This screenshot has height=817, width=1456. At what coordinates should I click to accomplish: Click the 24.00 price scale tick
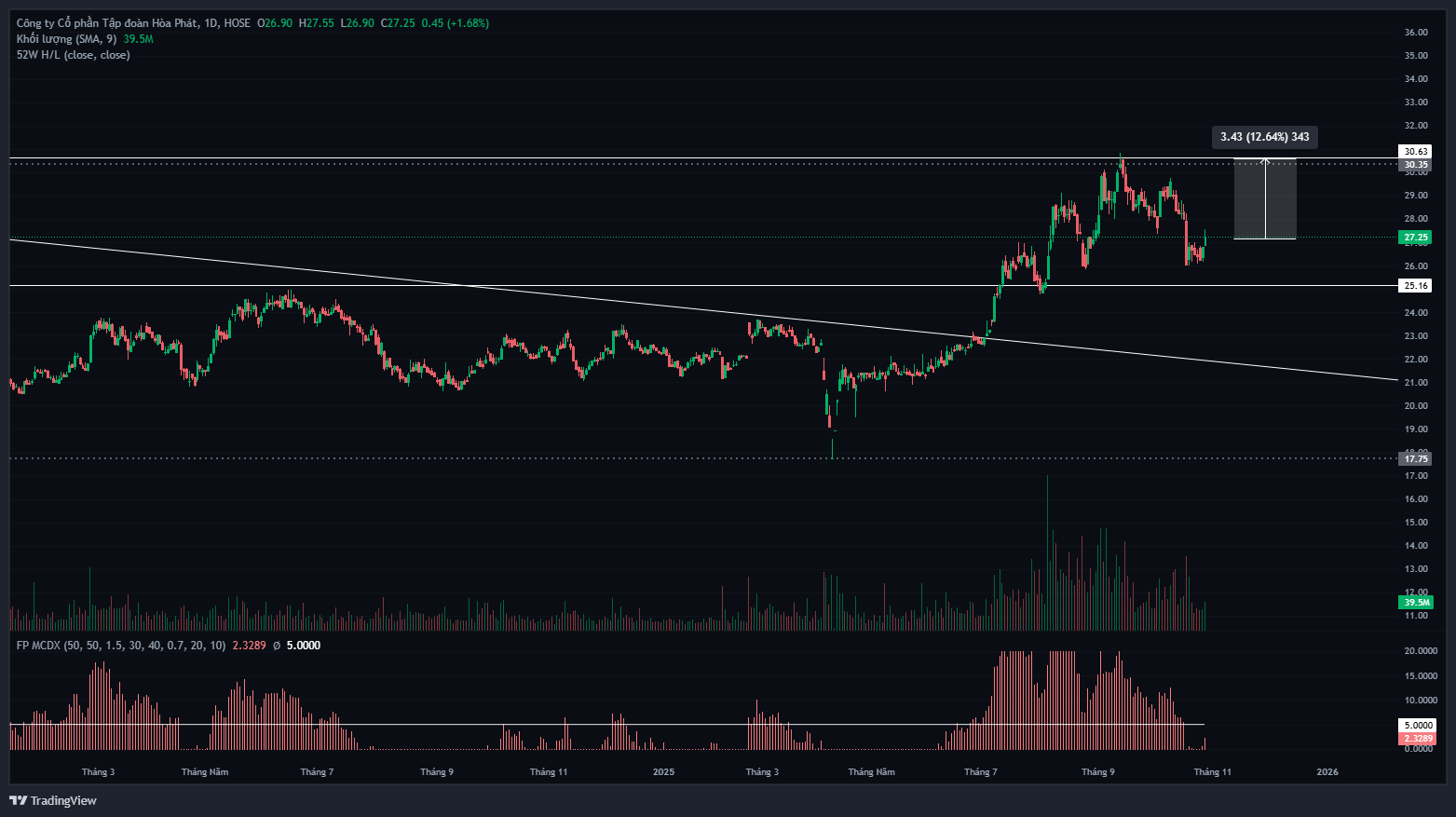pos(1416,312)
